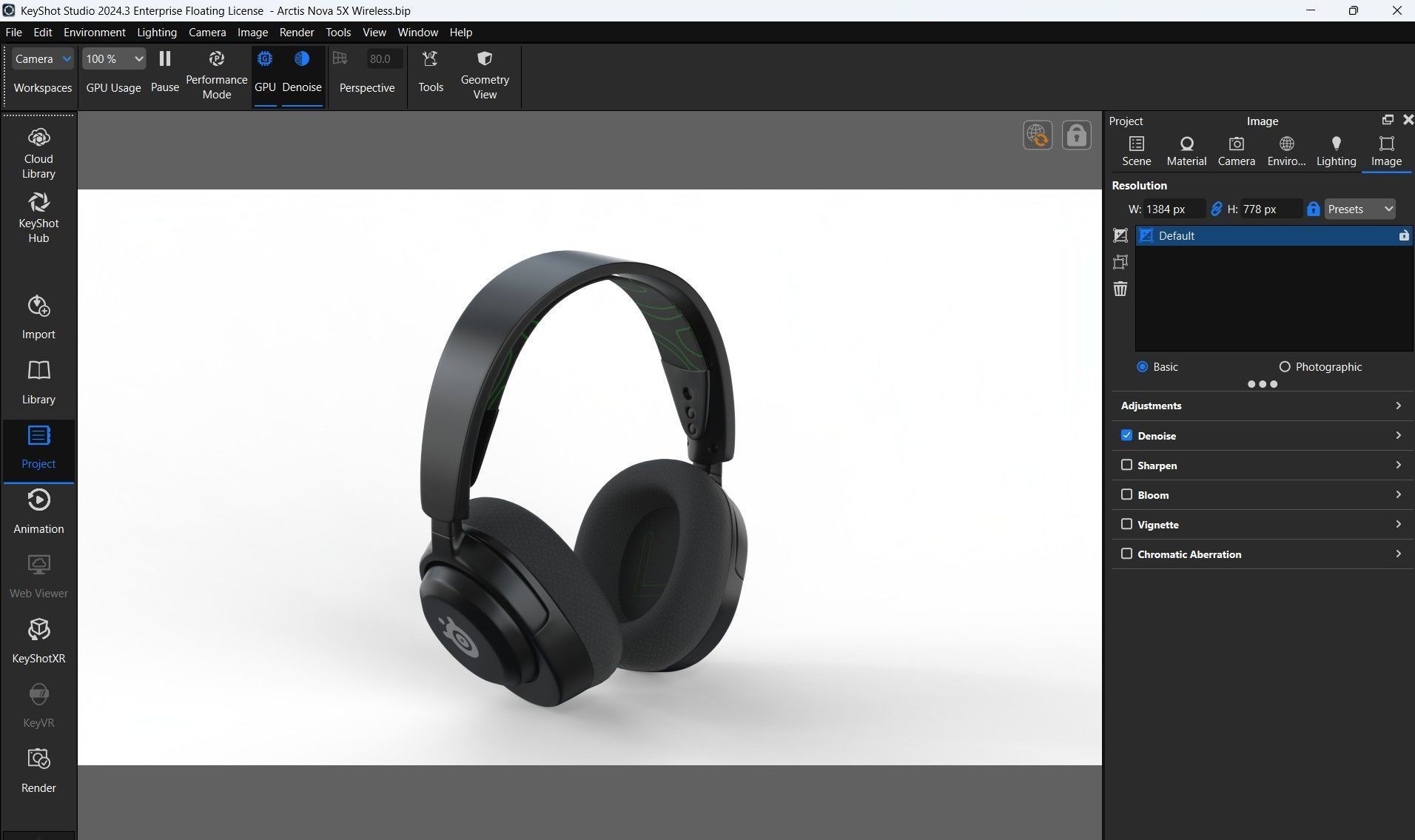The image size is (1415, 840).
Task: Switch to the Material tab
Action: [x=1186, y=151]
